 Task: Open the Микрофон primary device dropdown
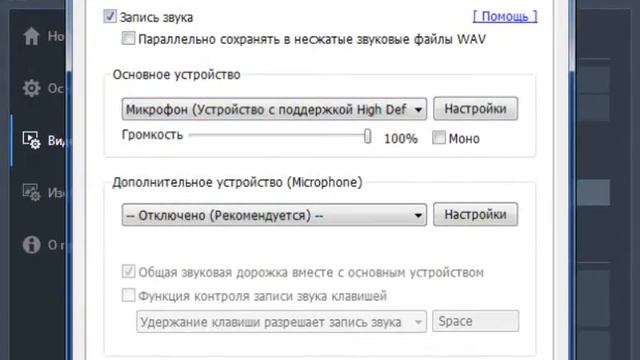point(274,109)
